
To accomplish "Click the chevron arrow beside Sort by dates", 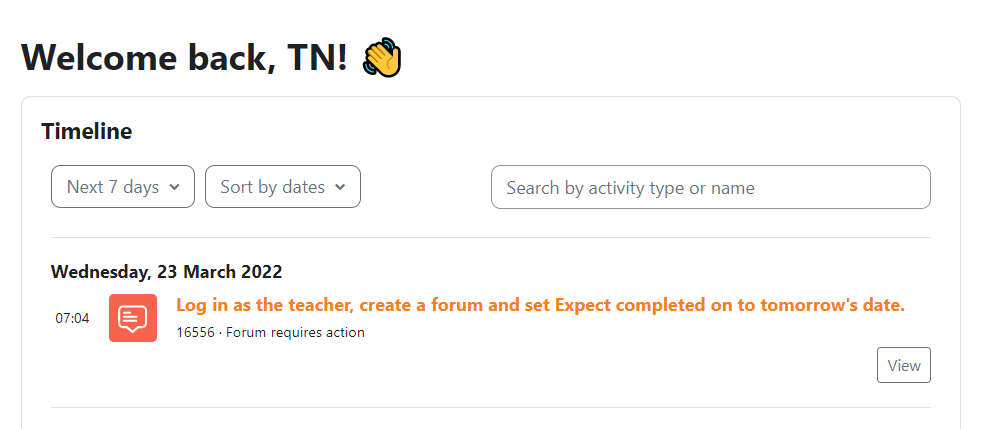I will 340,187.
